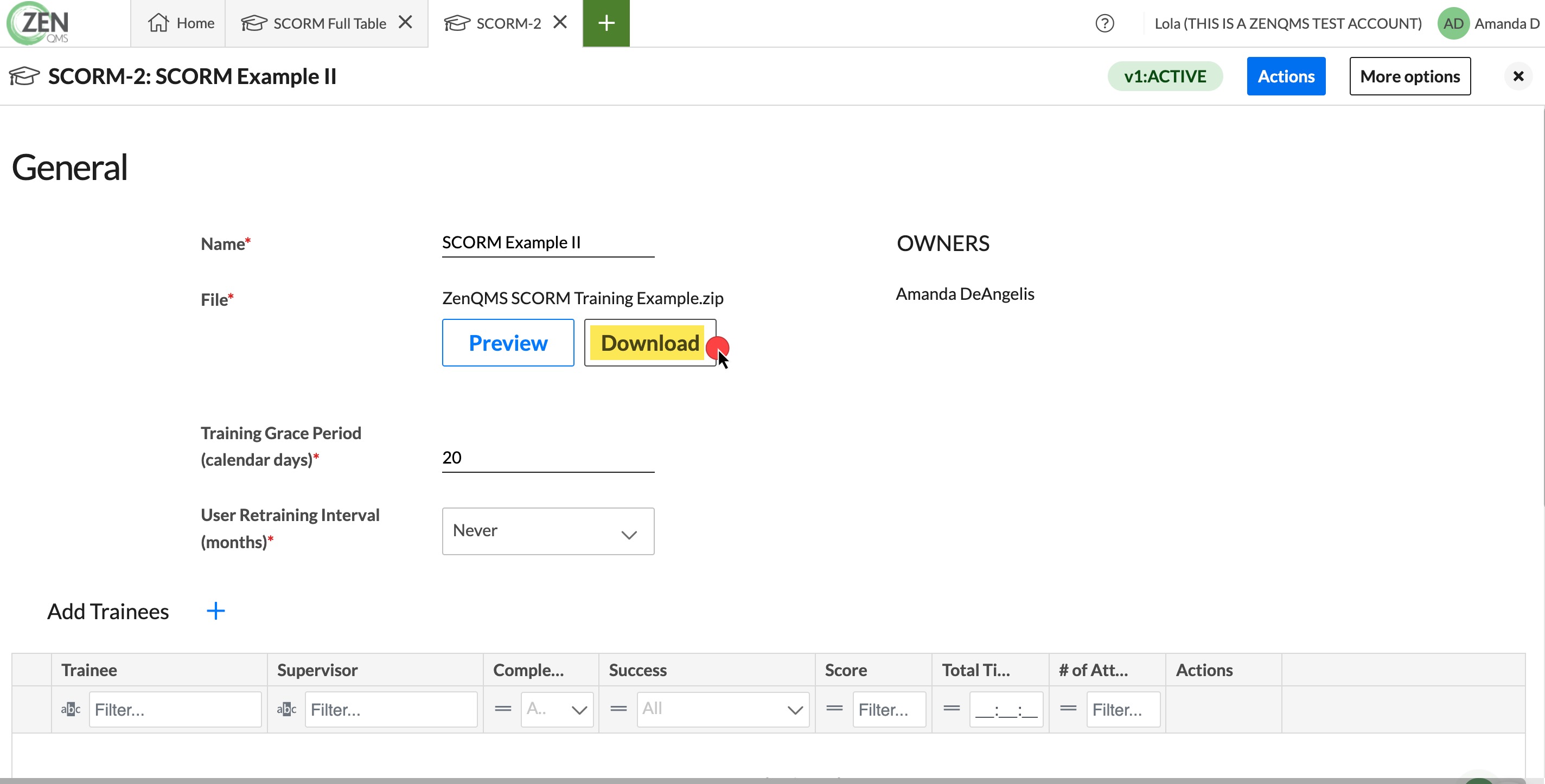This screenshot has height=784, width=1545.
Task: Click the Training Grace Period input field
Action: (547, 458)
